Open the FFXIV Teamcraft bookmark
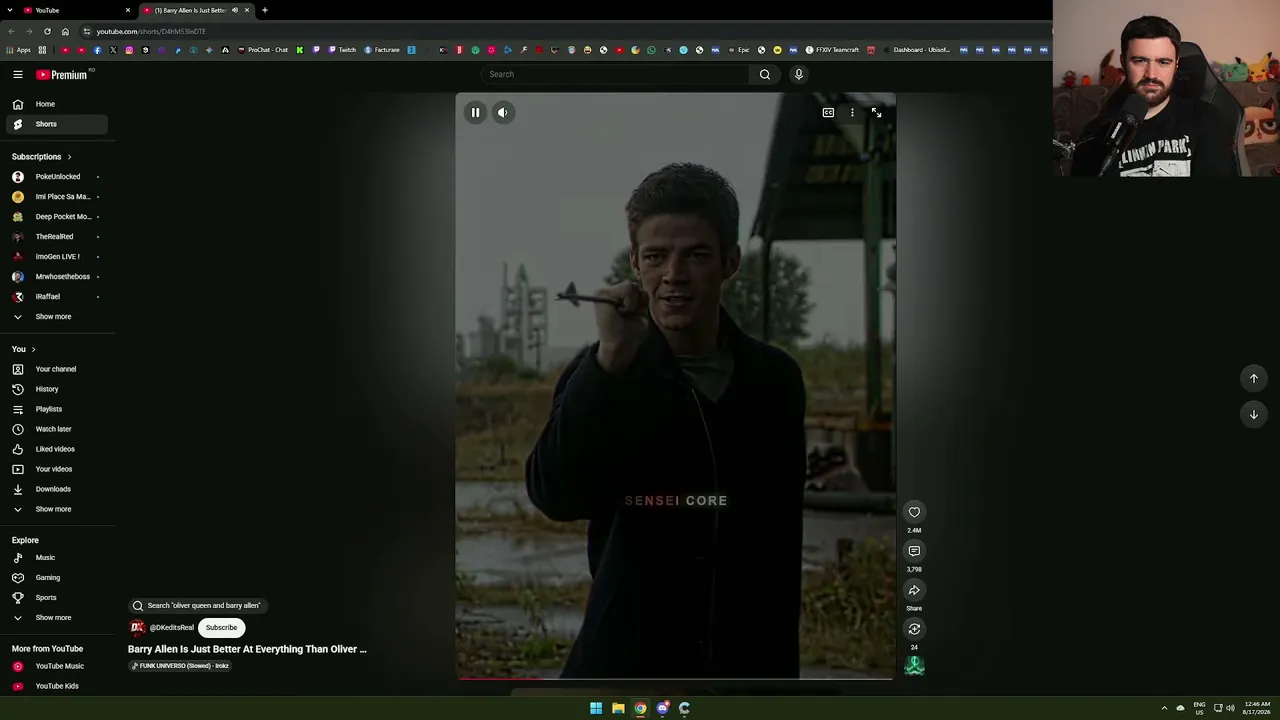The image size is (1280, 720). [833, 50]
